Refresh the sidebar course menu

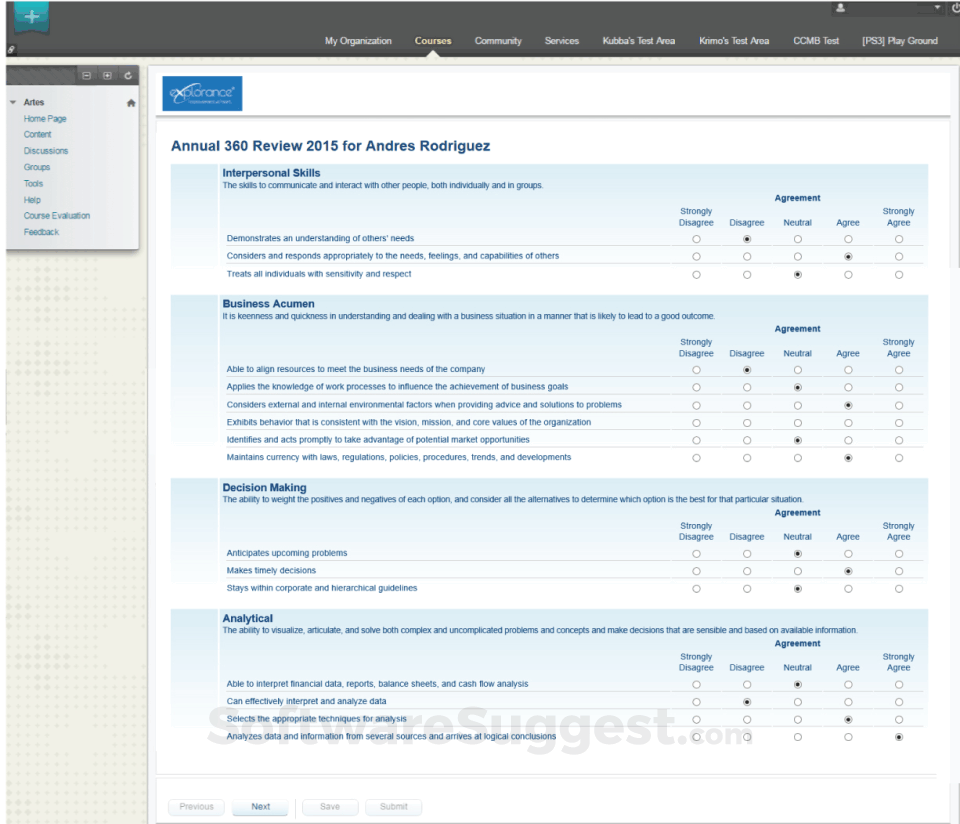coord(128,75)
